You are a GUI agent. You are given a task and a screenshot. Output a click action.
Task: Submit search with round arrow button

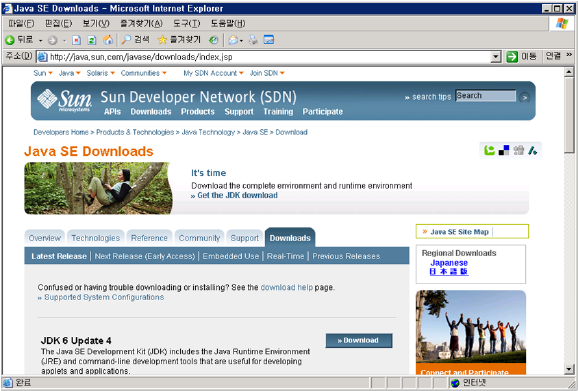point(524,98)
